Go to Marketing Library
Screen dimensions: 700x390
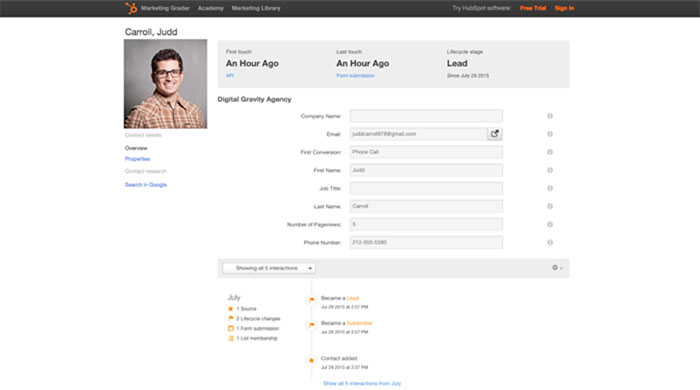click(256, 8)
